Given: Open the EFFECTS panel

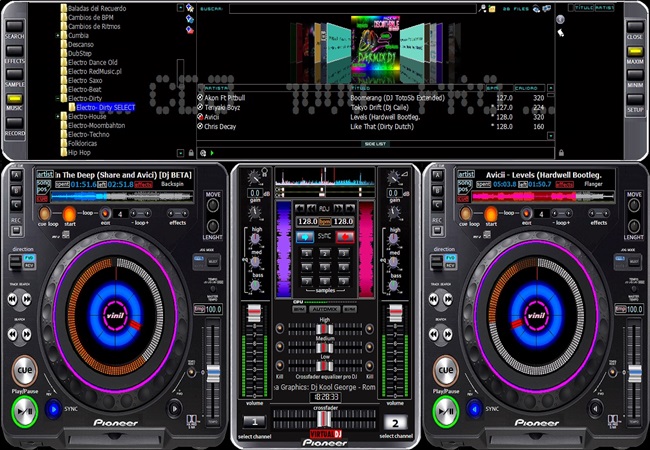Looking at the screenshot, I should tap(14, 51).
